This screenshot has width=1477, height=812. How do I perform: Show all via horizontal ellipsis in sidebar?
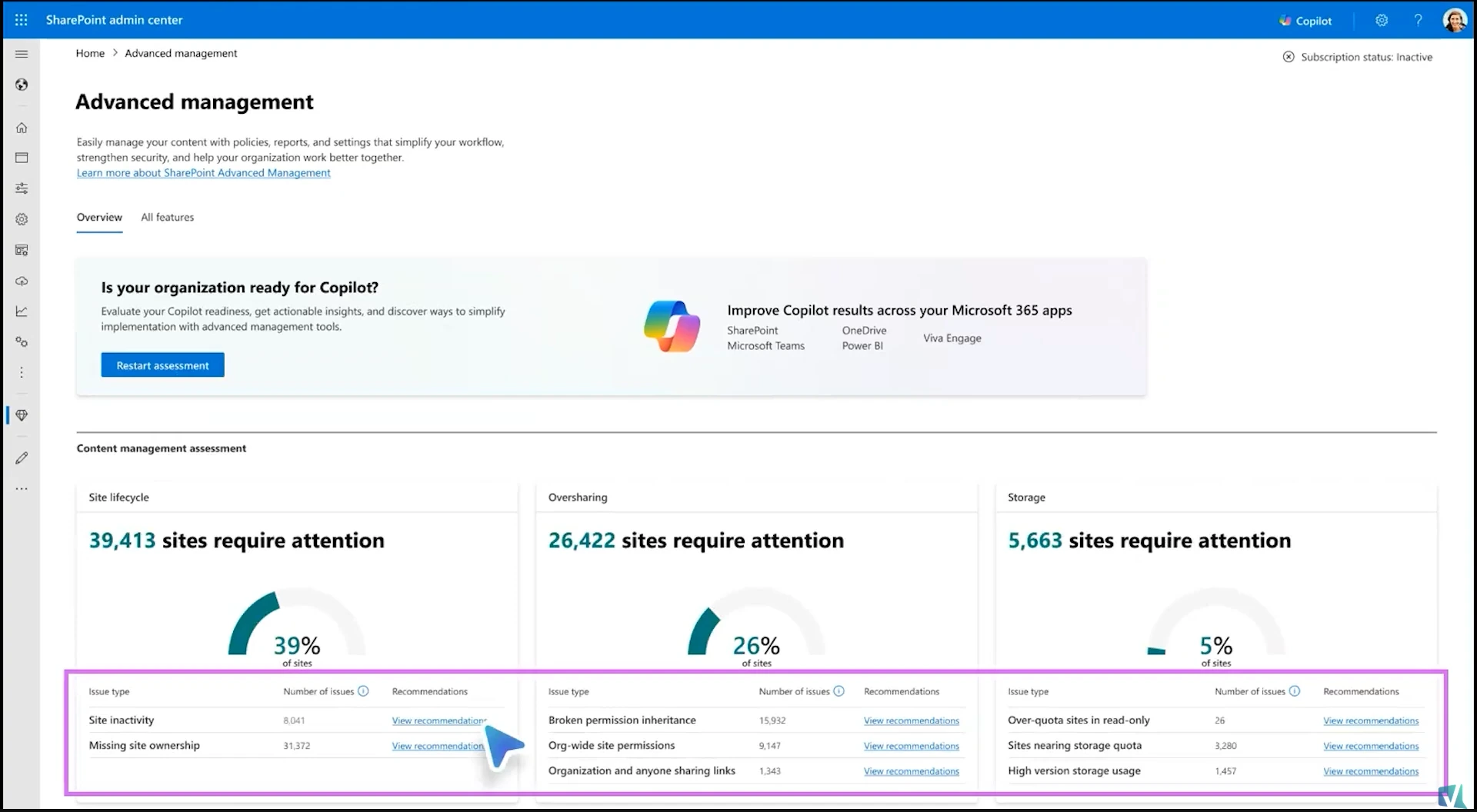click(x=22, y=488)
